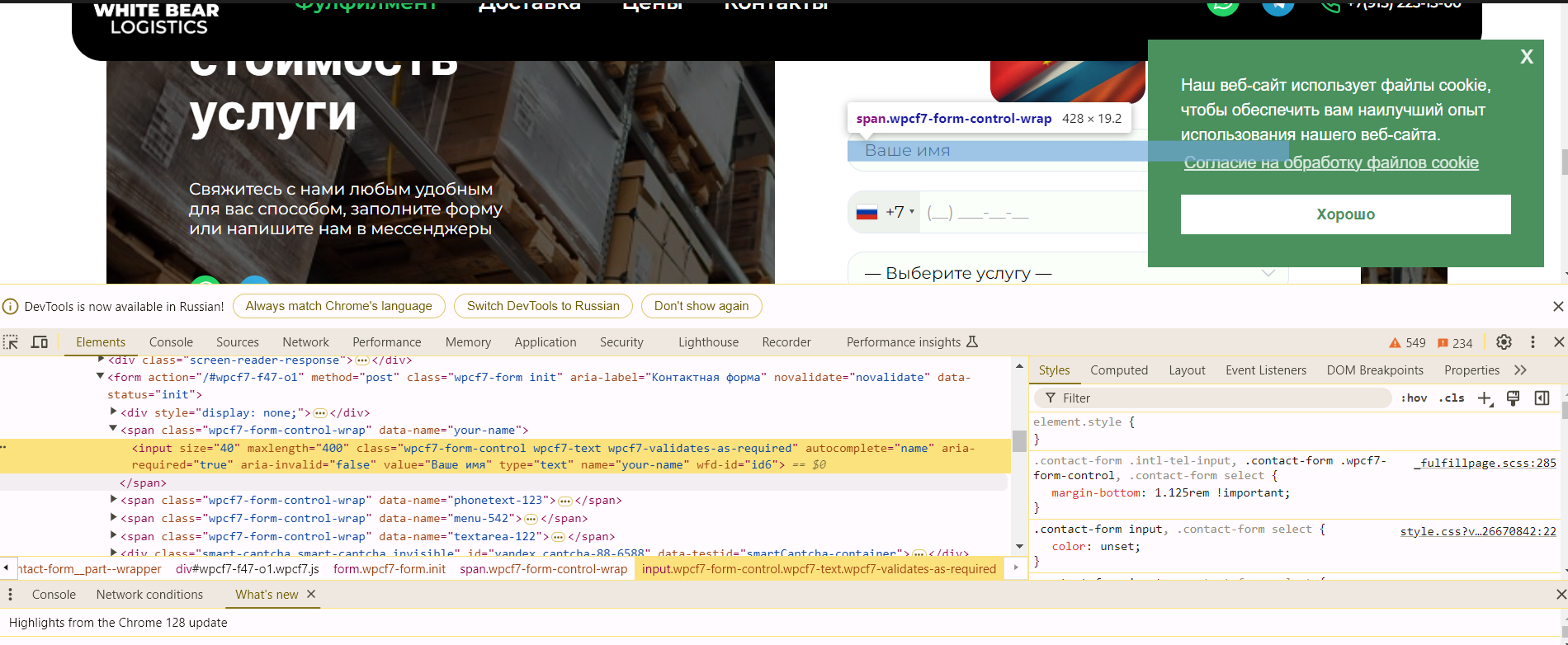This screenshot has height=645, width=1568.
Task: Add a new style rule with plus icon
Action: (x=1485, y=398)
